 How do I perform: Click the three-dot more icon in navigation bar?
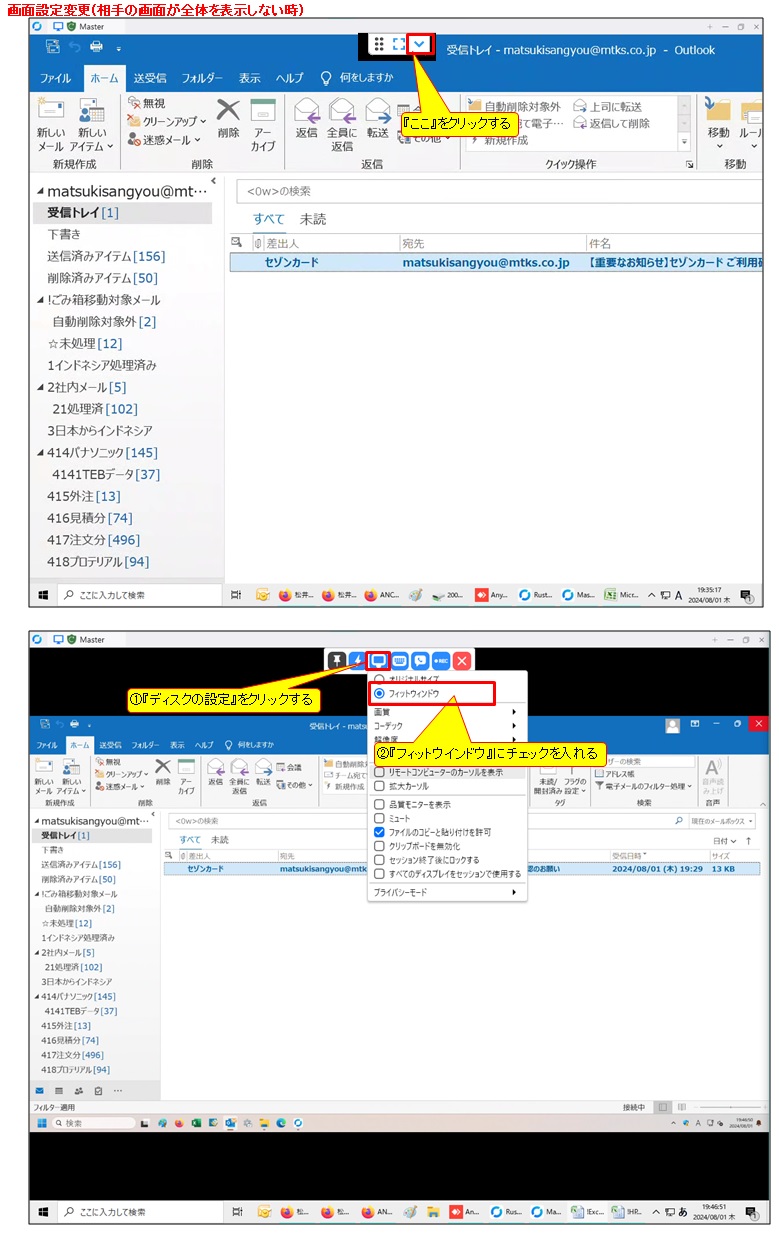coord(118,1090)
